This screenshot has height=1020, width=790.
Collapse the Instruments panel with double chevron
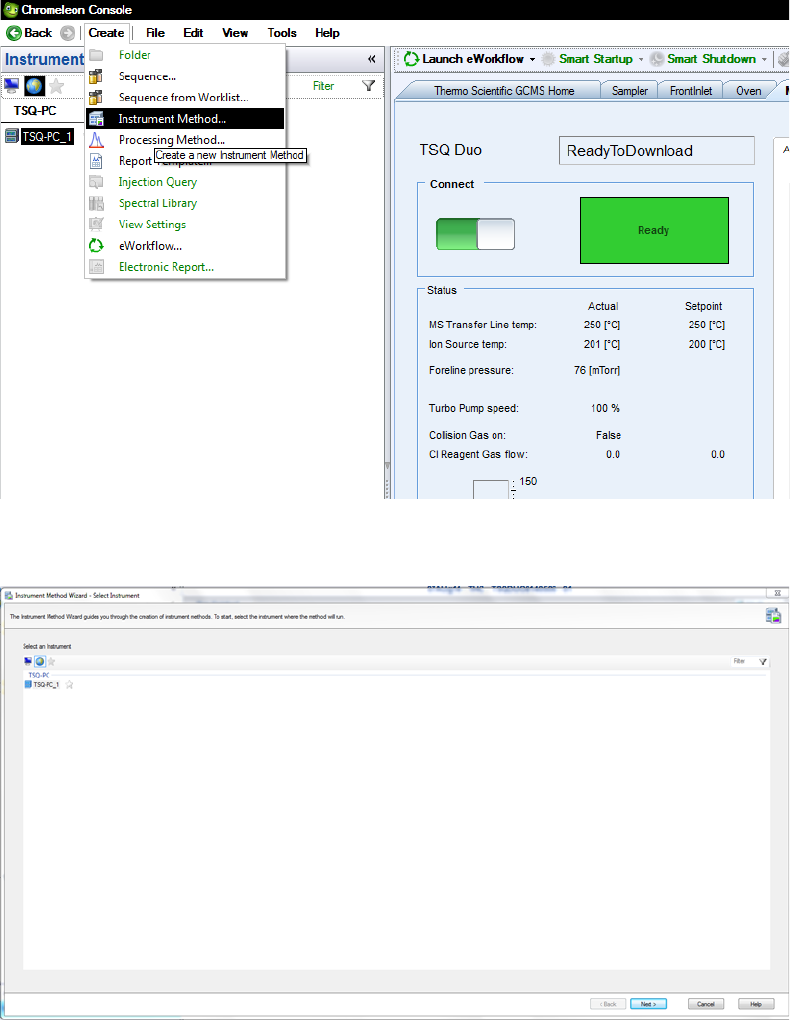[372, 59]
